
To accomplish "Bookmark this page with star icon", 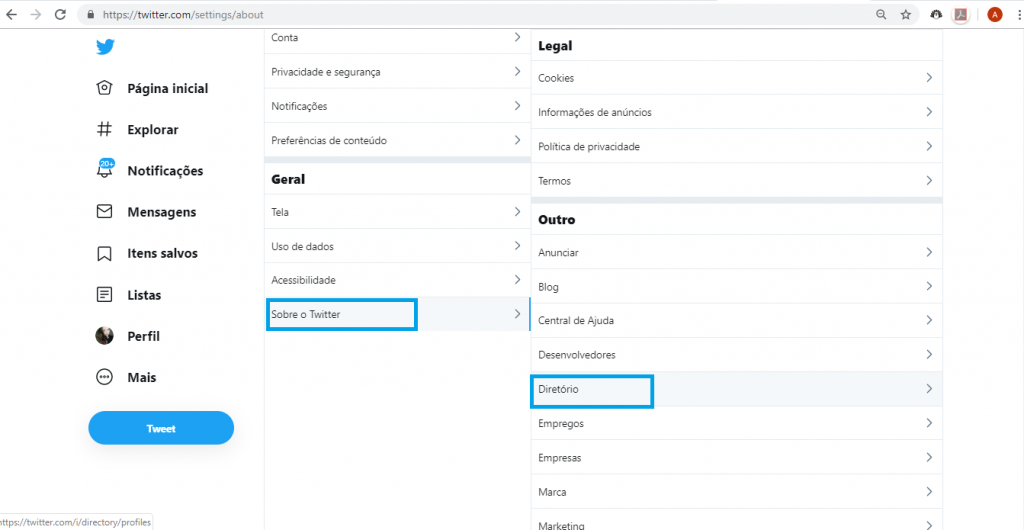I will pyautogui.click(x=906, y=14).
